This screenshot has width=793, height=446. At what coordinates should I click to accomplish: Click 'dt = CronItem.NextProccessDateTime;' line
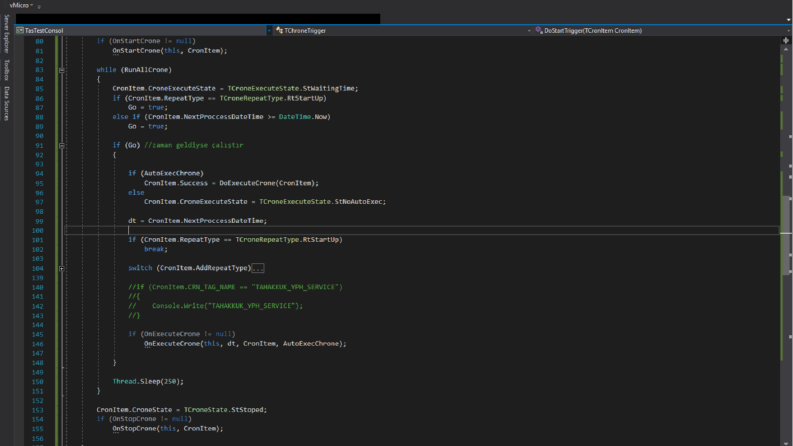point(197,220)
